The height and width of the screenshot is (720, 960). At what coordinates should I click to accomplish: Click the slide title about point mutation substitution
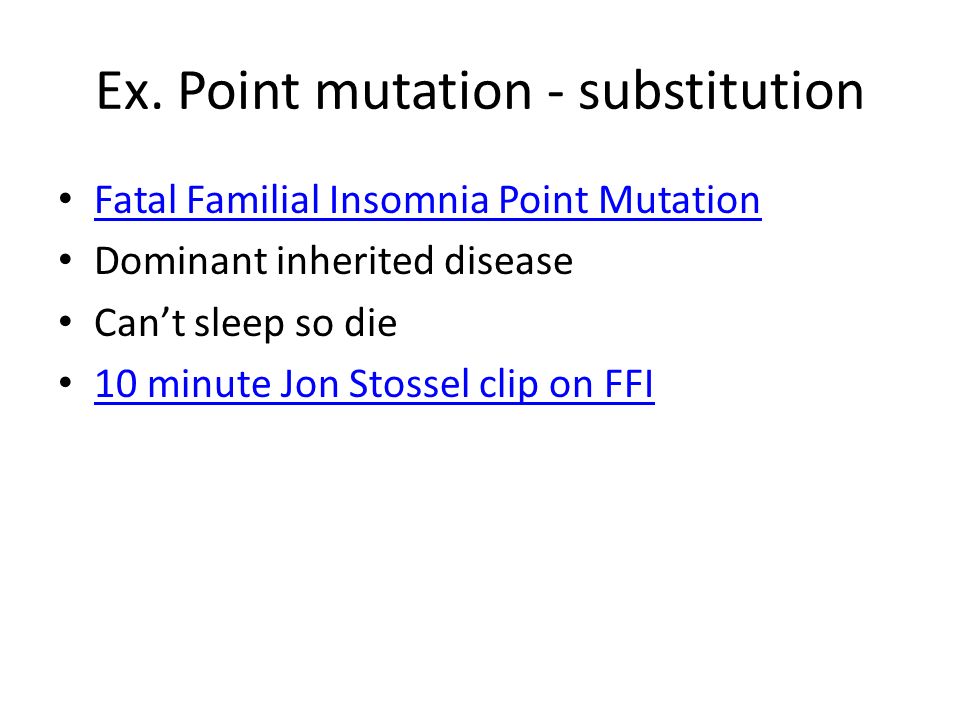pyautogui.click(x=480, y=91)
